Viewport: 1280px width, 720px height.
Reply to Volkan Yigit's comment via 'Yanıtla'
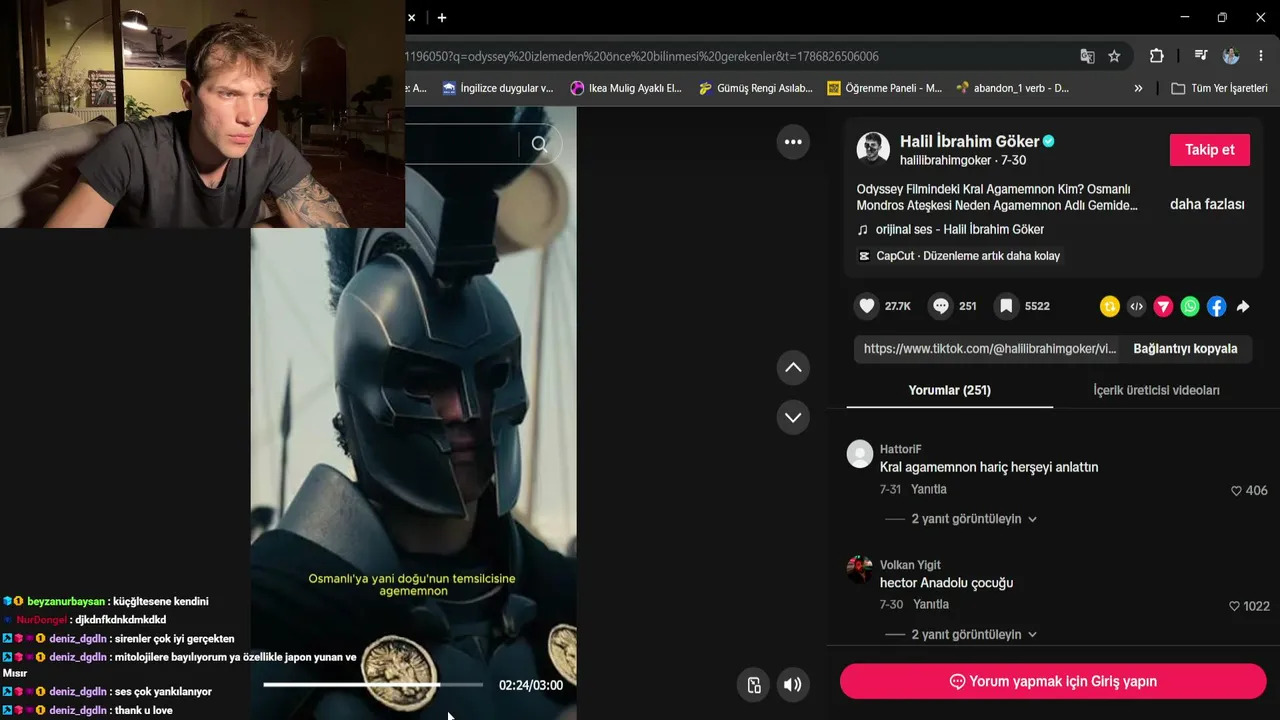click(931, 604)
